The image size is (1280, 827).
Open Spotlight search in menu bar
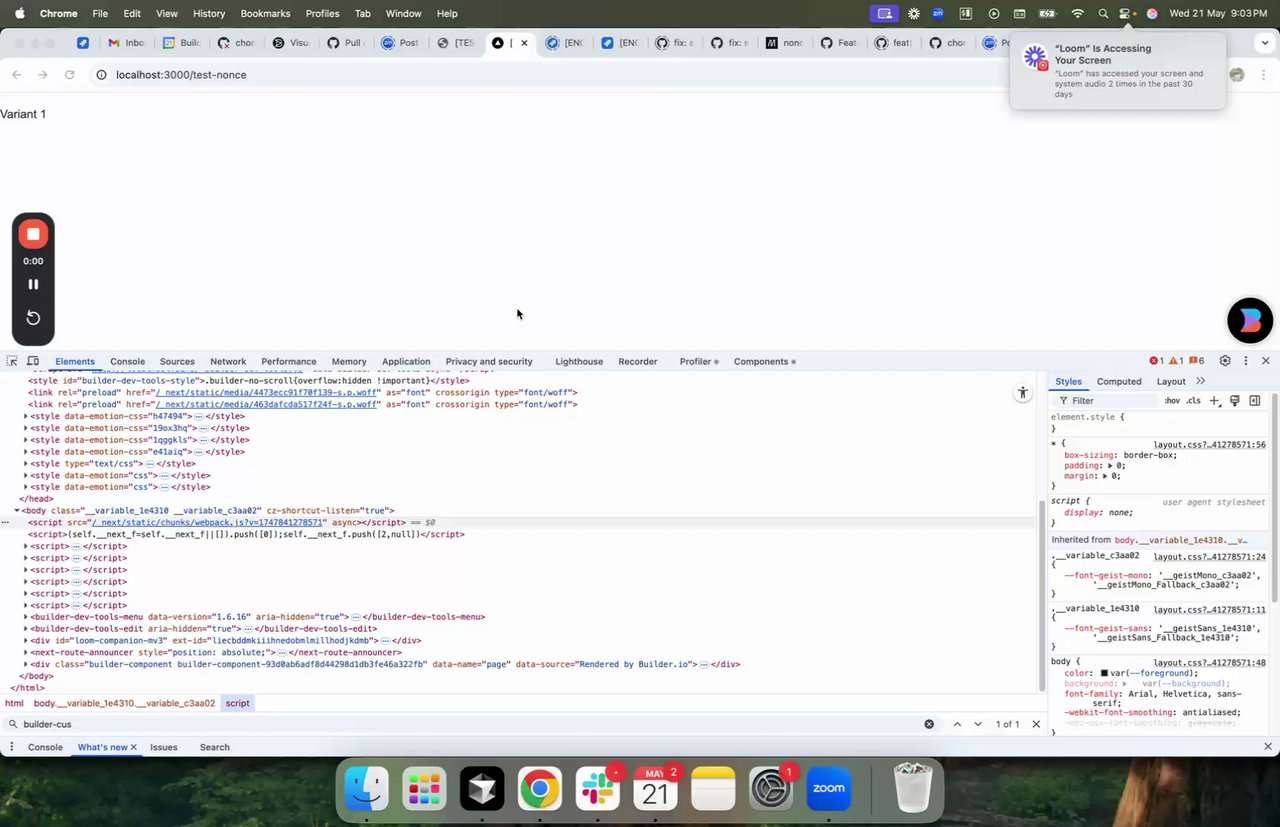(1103, 14)
